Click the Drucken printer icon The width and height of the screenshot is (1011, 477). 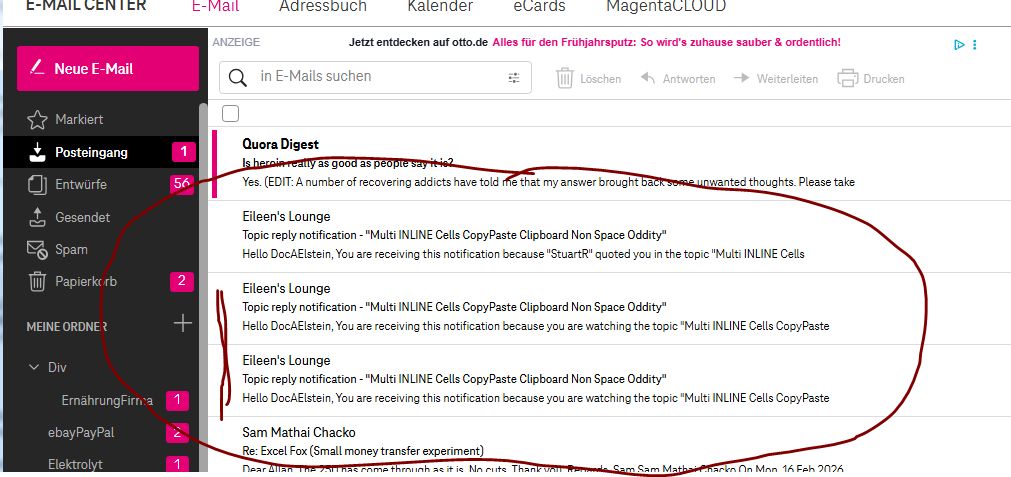pos(847,78)
